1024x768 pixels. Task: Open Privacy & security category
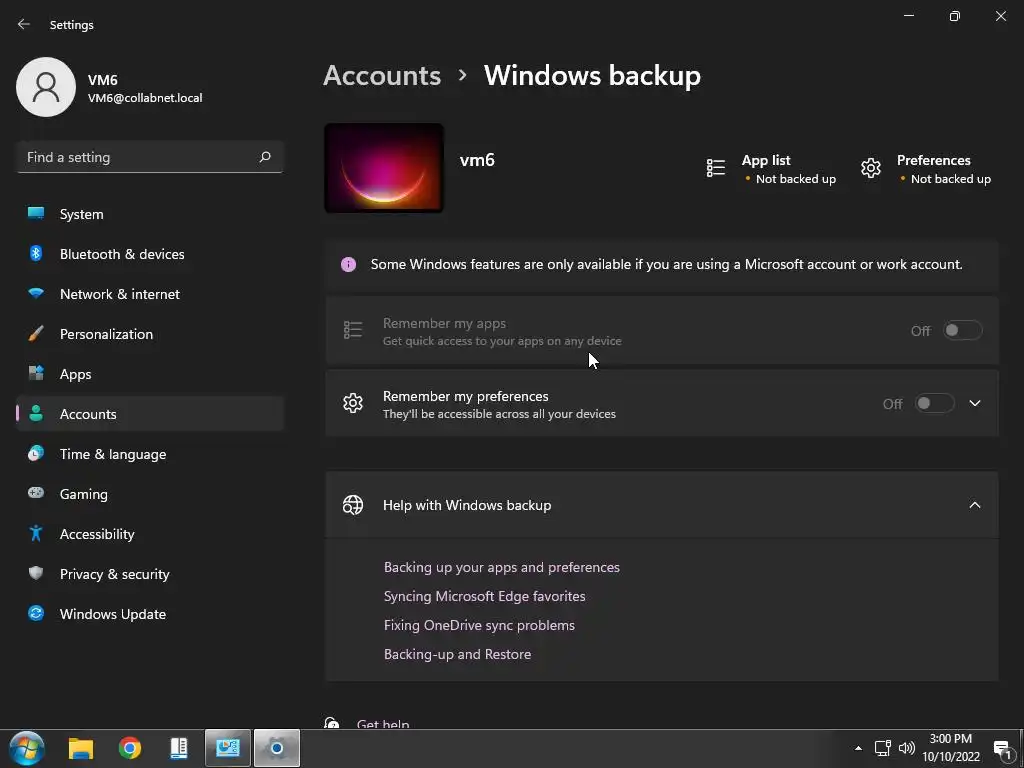pos(150,574)
